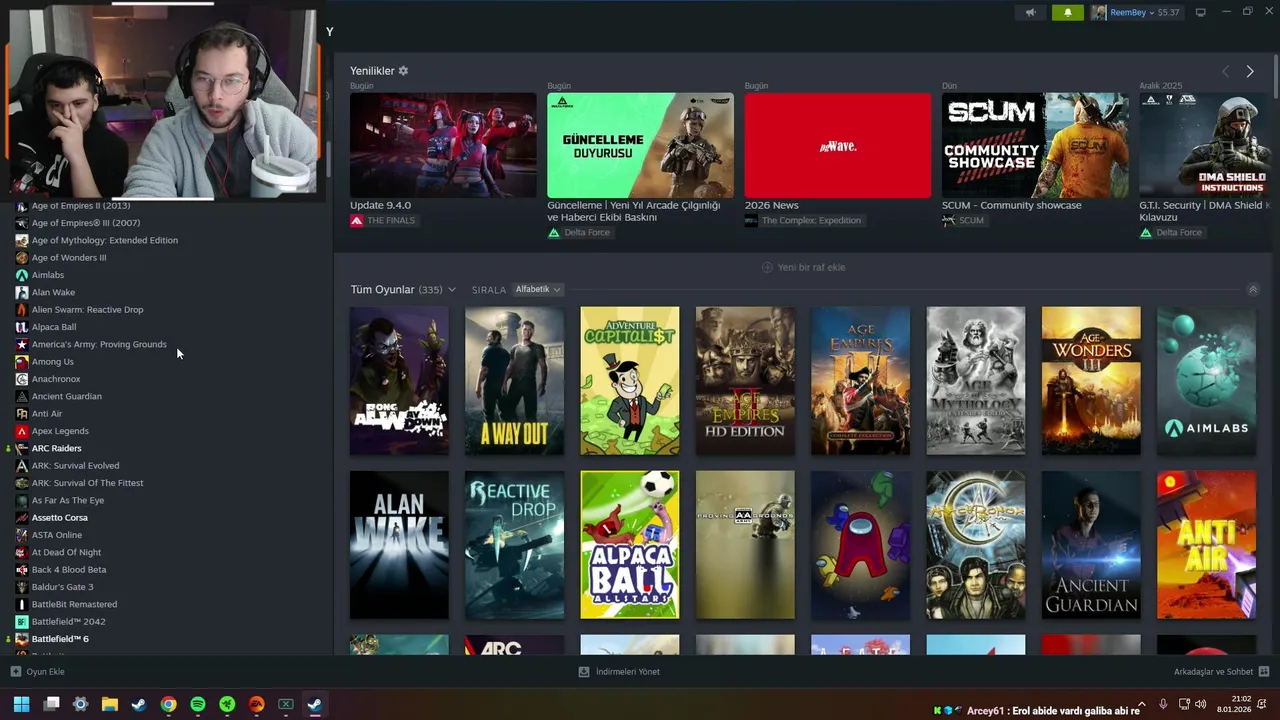The image size is (1280, 720).
Task: Open EA app from the taskbar
Action: (x=256, y=705)
